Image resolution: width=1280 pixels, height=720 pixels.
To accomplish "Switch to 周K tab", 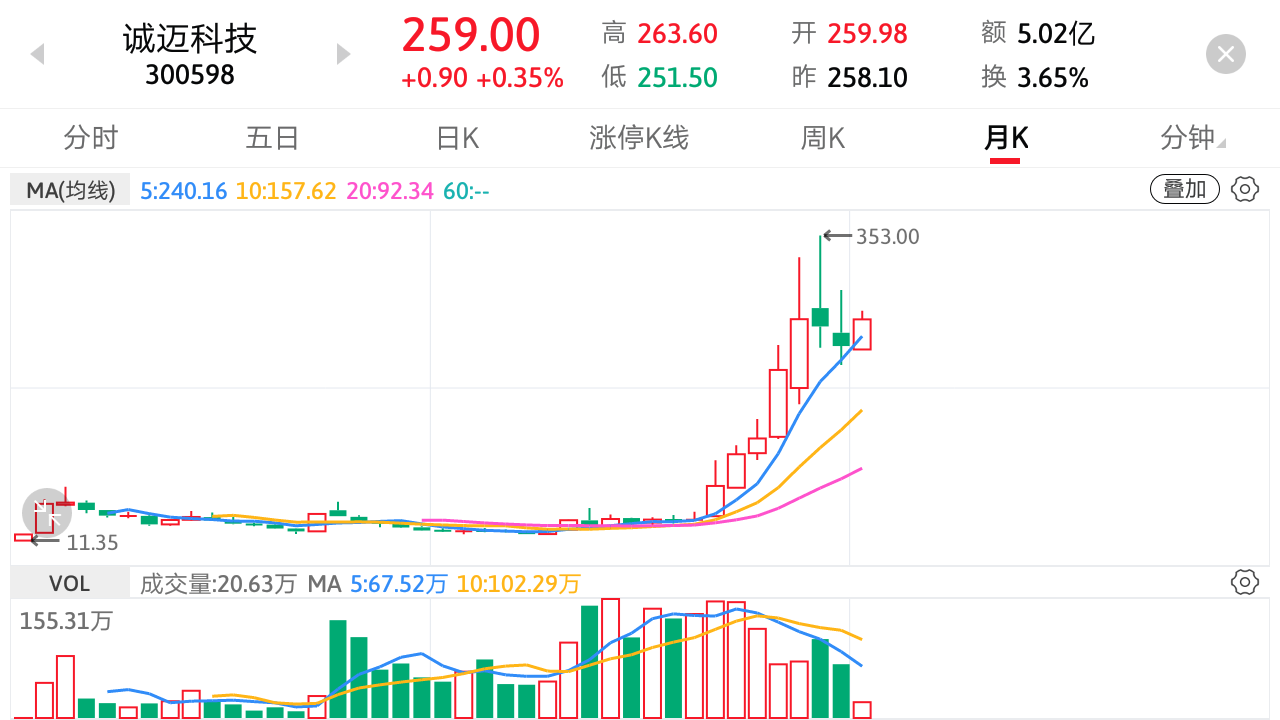I will pyautogui.click(x=822, y=138).
